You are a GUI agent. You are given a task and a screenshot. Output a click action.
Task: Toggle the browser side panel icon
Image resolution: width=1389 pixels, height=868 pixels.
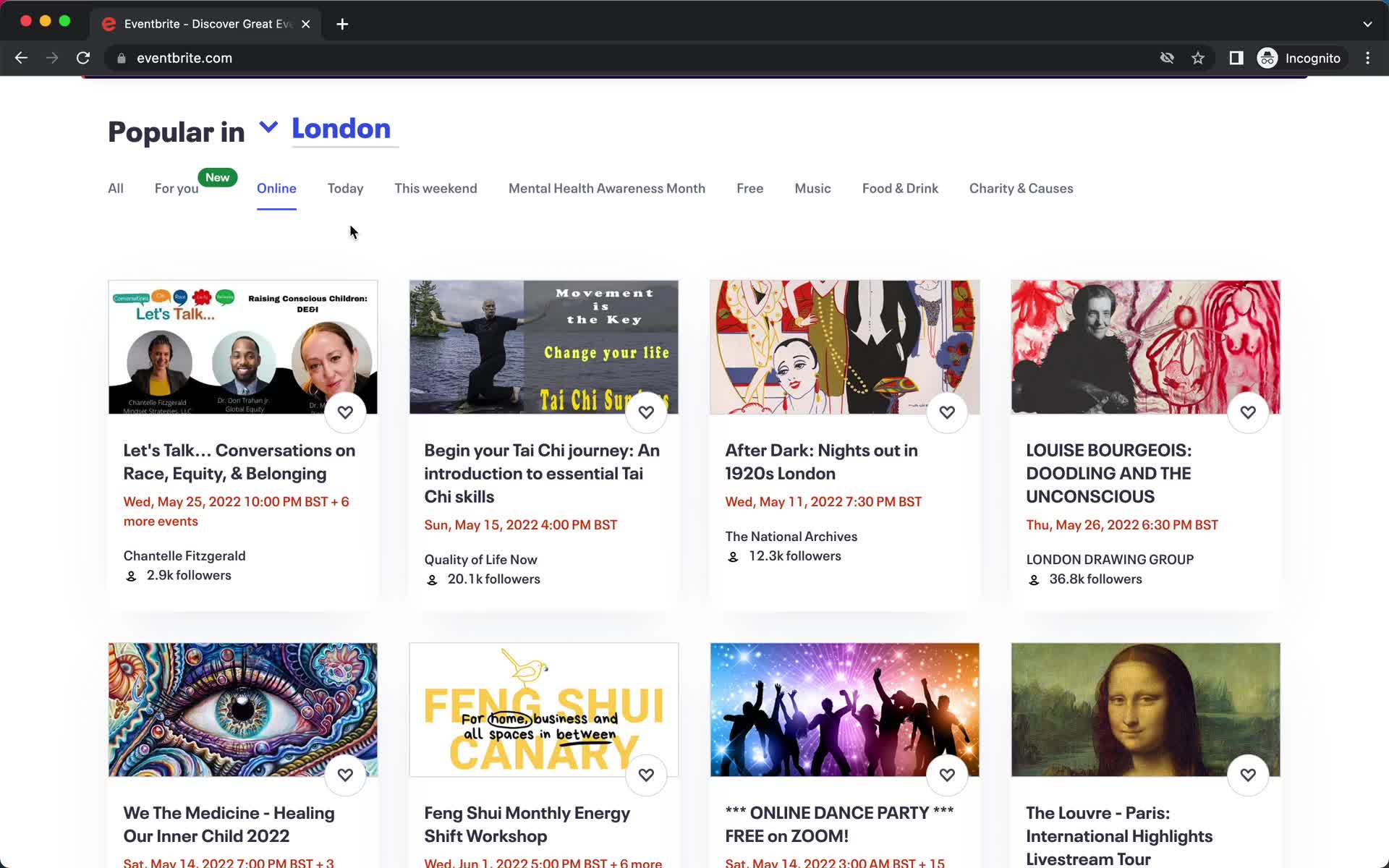coord(1236,58)
